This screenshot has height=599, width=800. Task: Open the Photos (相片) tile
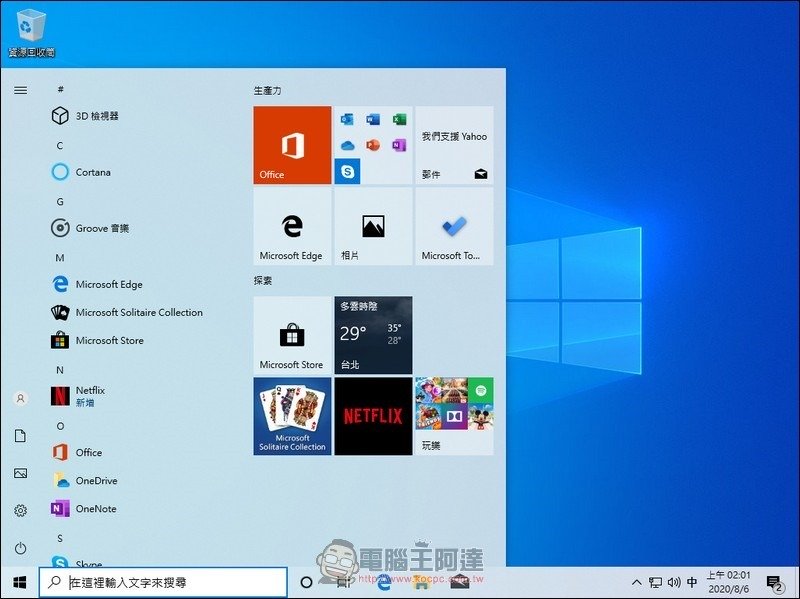[373, 226]
